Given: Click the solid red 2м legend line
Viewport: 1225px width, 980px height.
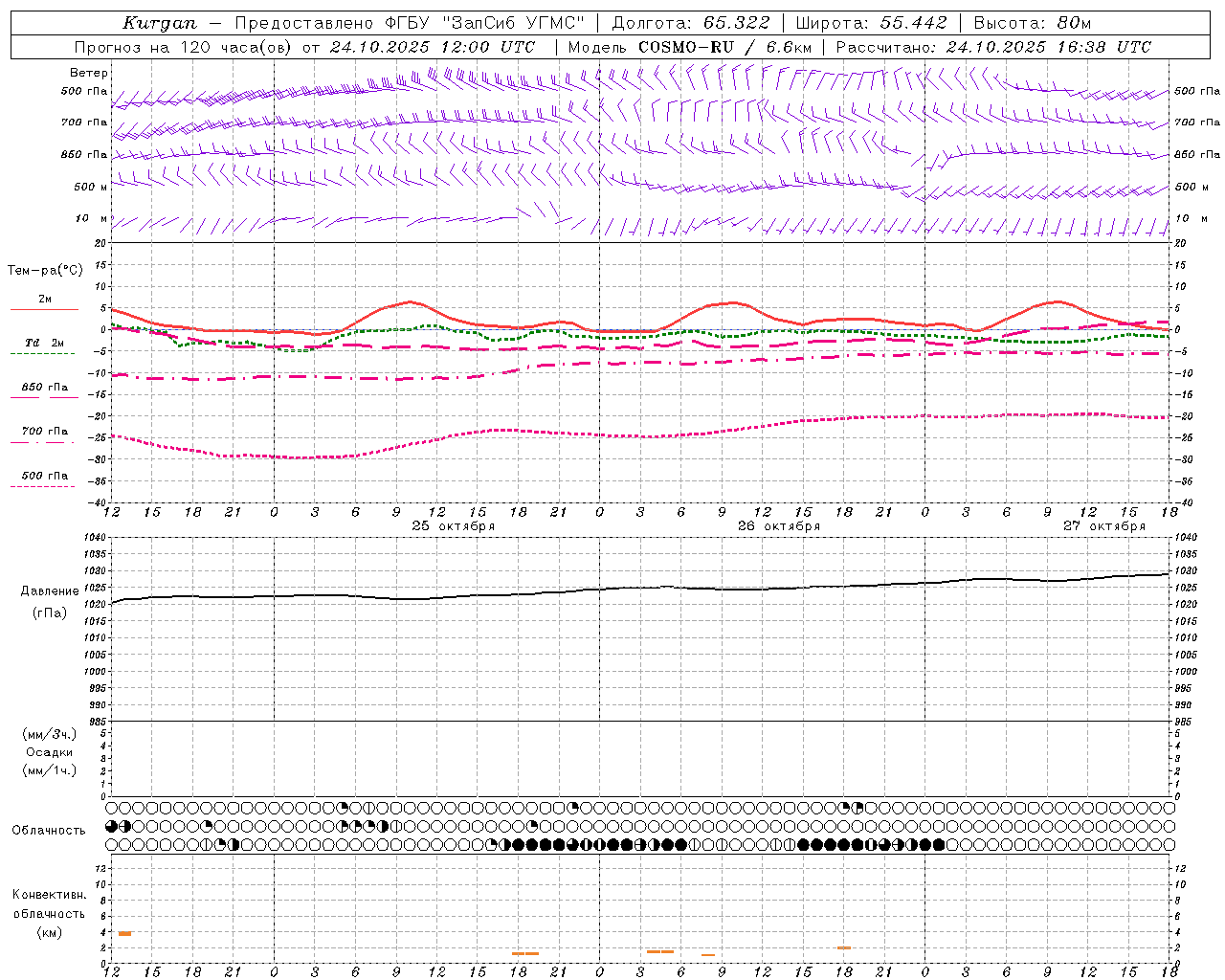Looking at the screenshot, I should (44, 310).
